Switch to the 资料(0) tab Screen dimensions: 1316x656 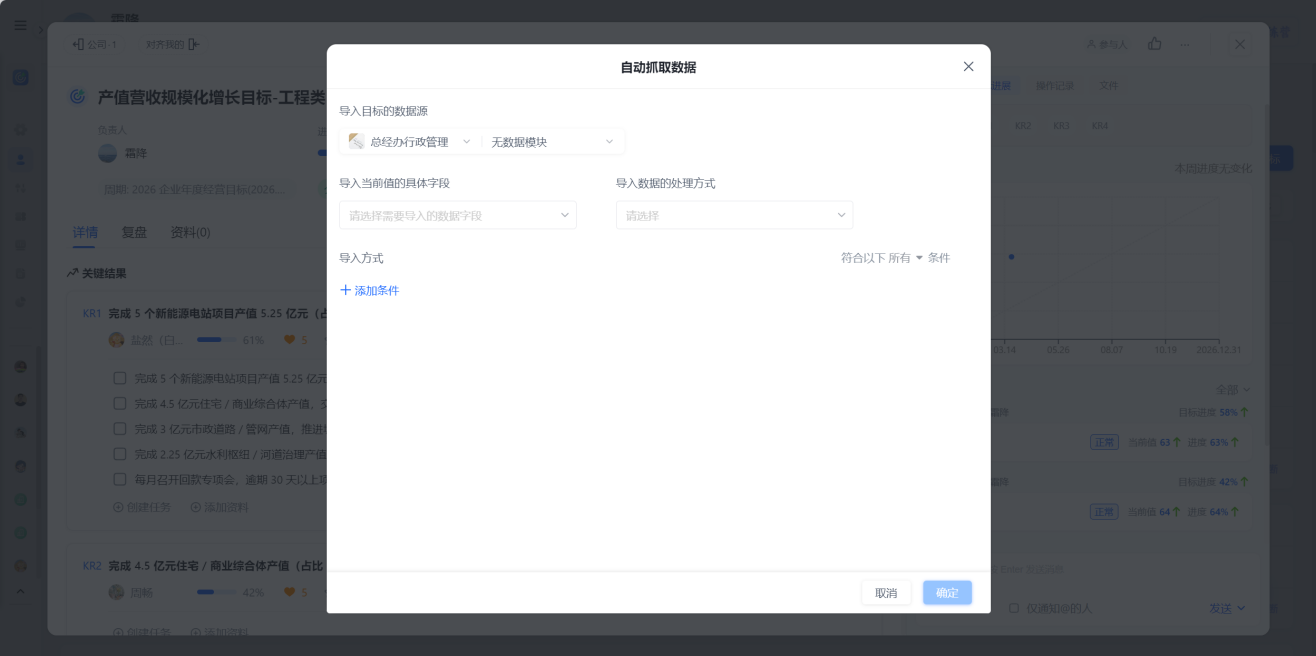click(190, 232)
